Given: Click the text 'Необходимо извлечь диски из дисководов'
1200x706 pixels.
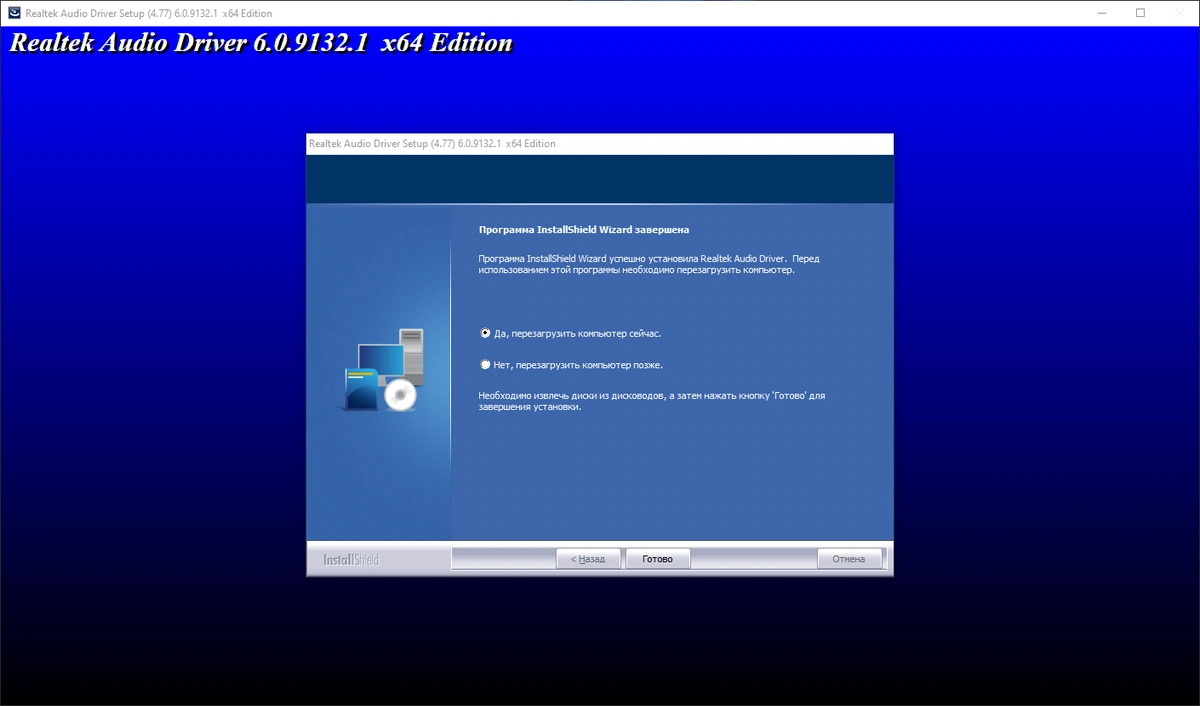Looking at the screenshot, I should tap(571, 396).
